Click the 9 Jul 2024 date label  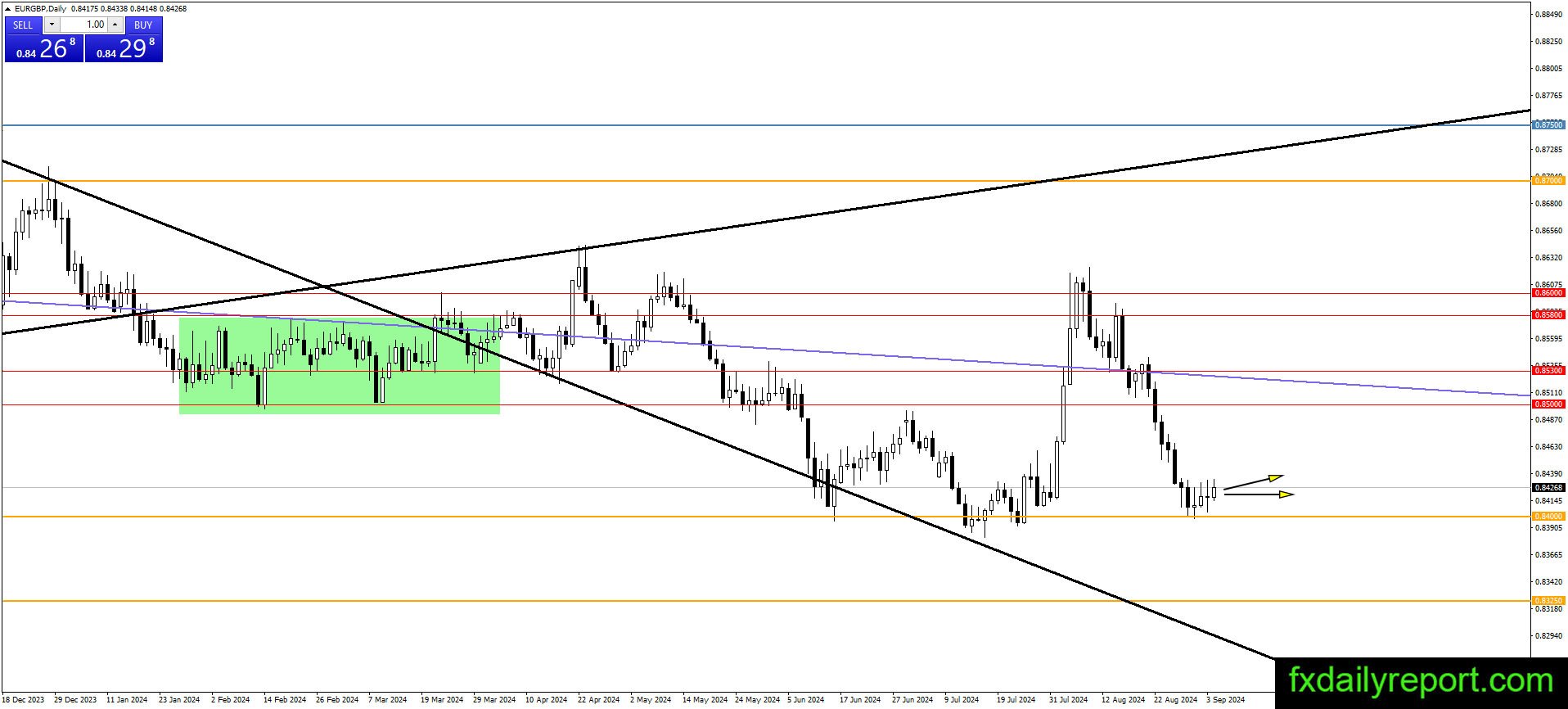click(962, 700)
